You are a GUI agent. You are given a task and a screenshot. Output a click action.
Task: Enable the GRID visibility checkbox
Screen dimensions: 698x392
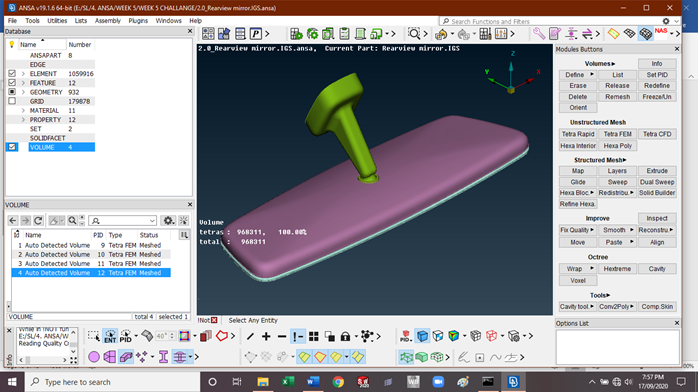click(12, 101)
